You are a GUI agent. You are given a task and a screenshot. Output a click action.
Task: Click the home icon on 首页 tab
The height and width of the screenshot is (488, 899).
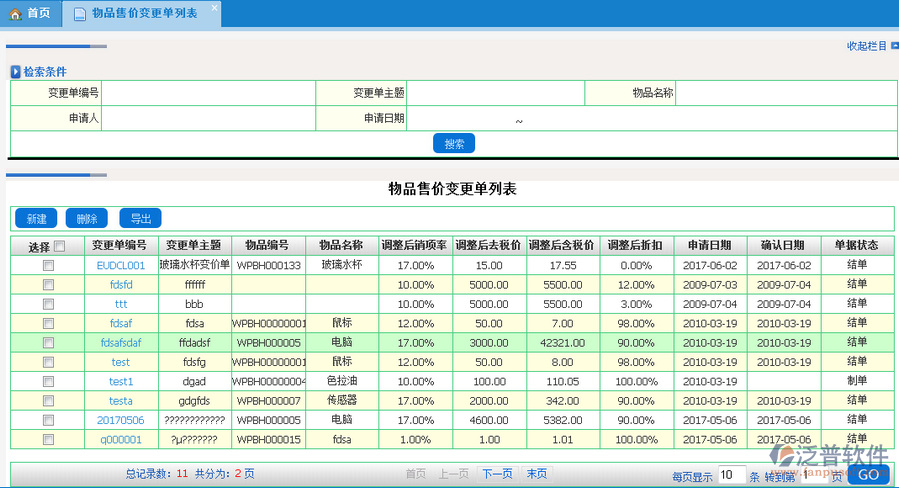(15, 13)
